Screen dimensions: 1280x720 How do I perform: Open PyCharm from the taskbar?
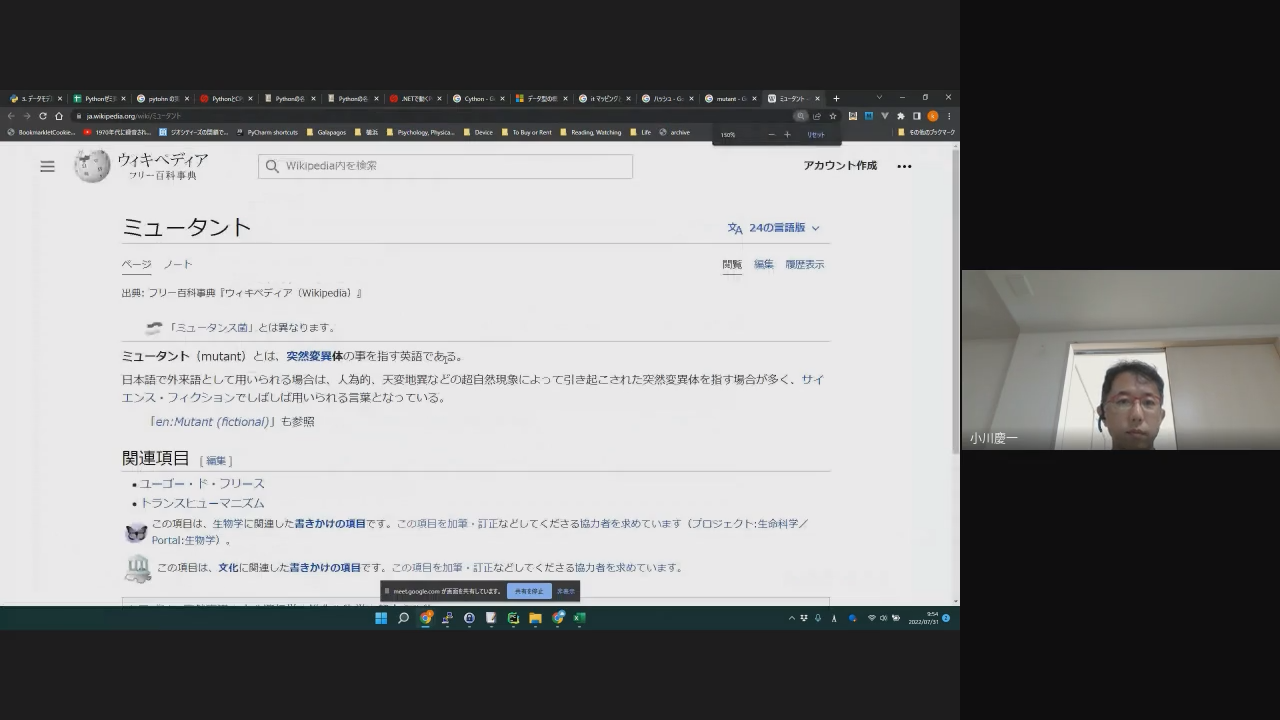[513, 618]
